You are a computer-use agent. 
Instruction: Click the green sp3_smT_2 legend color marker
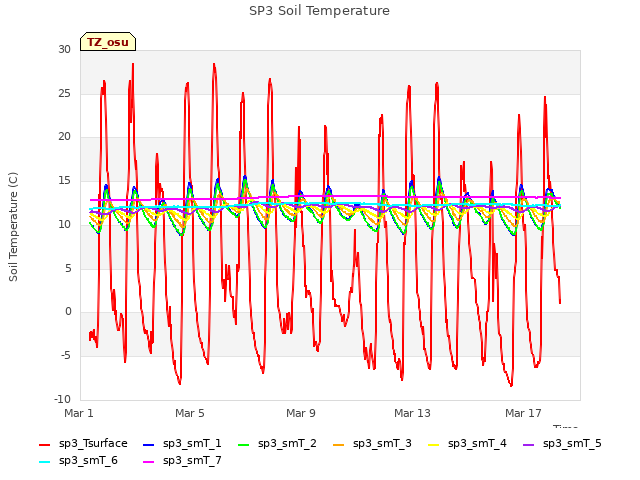[x=243, y=444]
